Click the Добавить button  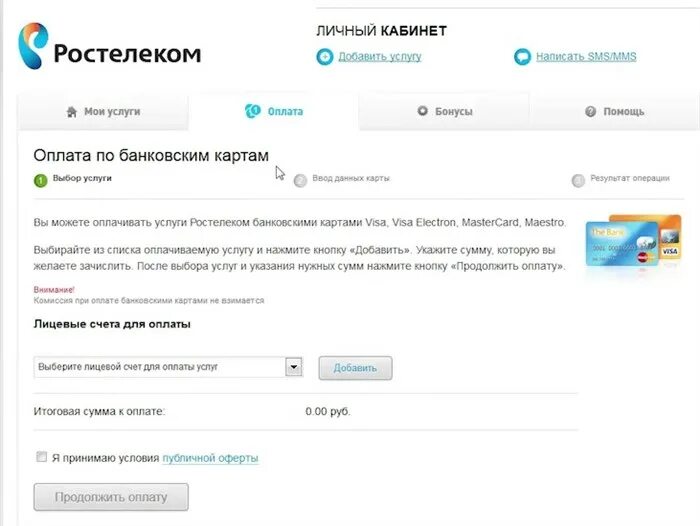[355, 368]
